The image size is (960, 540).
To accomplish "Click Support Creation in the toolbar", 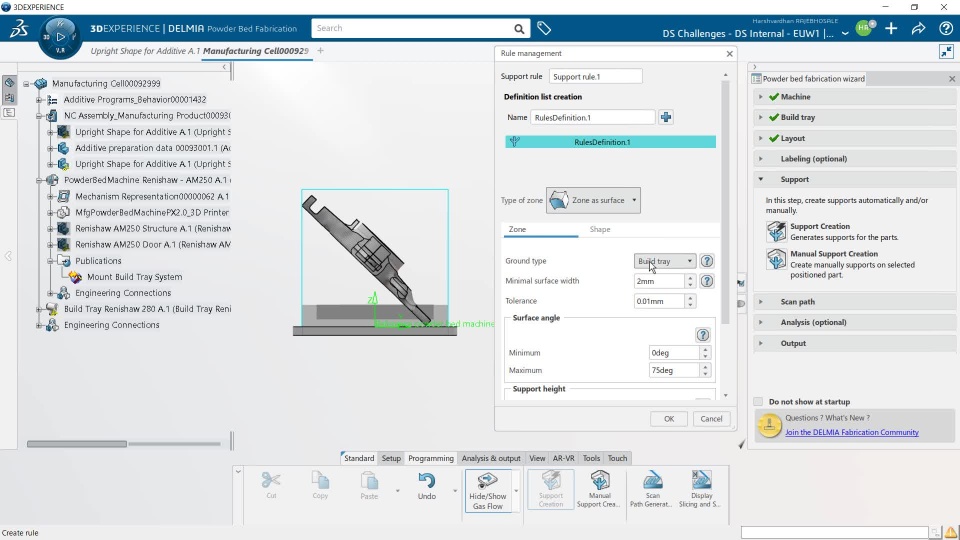I will 551,489.
